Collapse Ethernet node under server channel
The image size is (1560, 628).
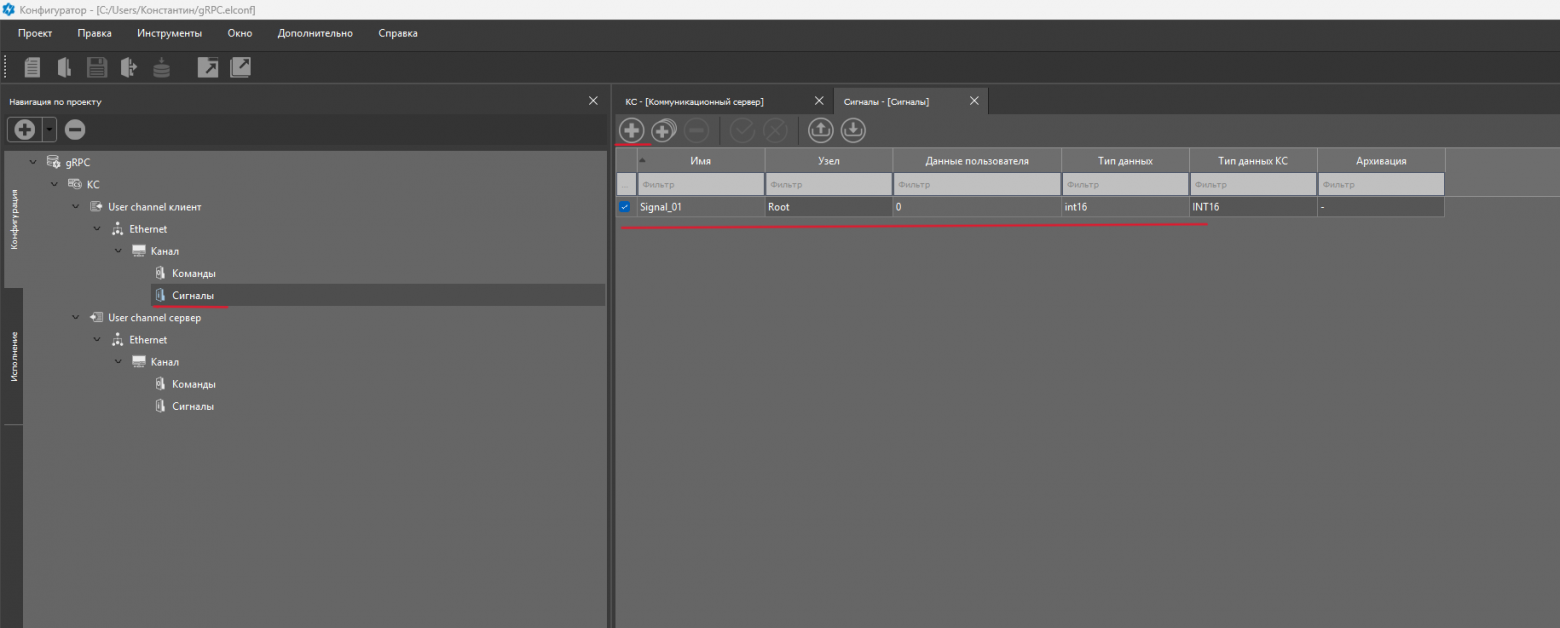point(97,340)
